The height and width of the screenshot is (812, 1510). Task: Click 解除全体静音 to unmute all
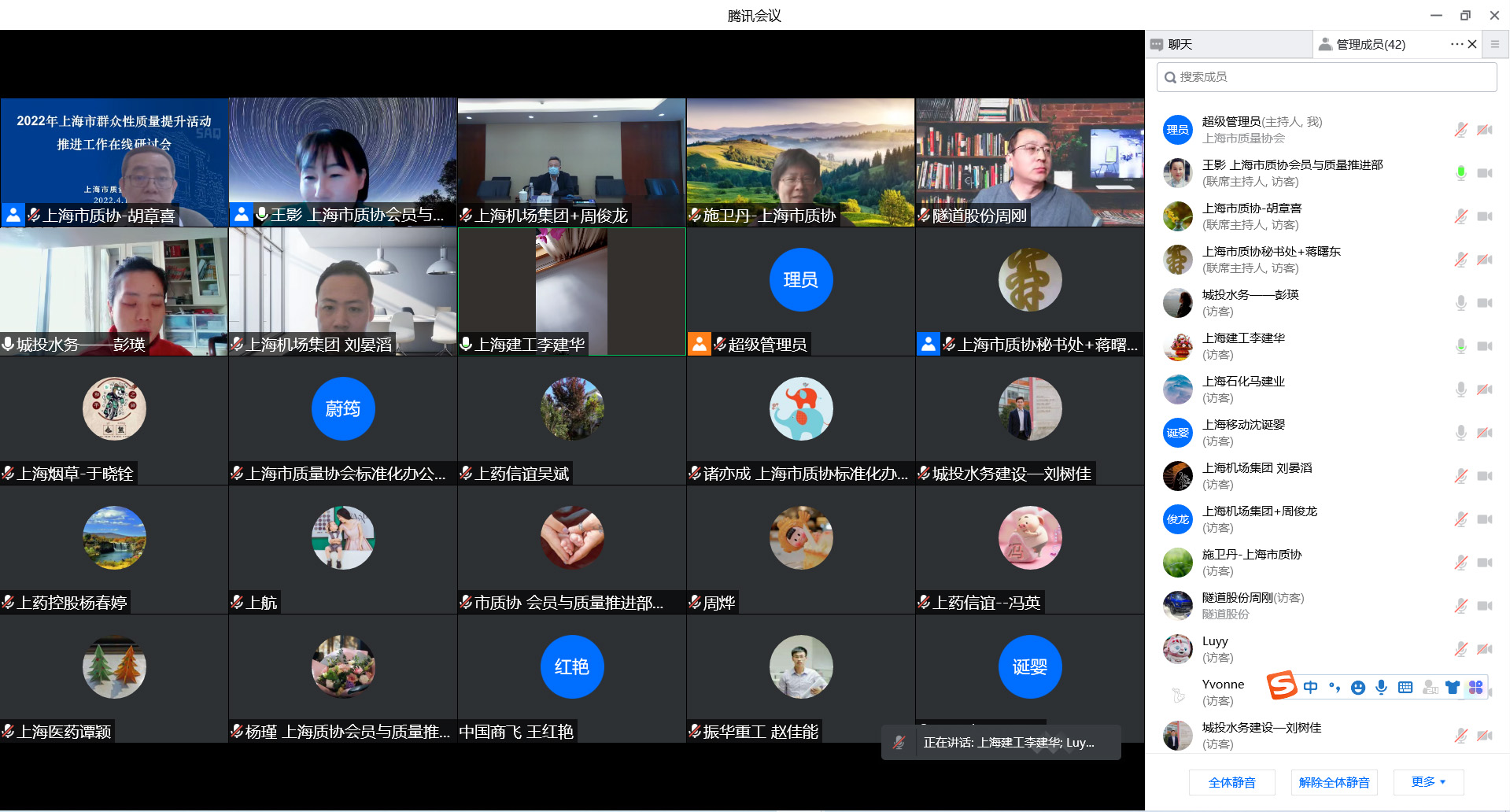1334,782
